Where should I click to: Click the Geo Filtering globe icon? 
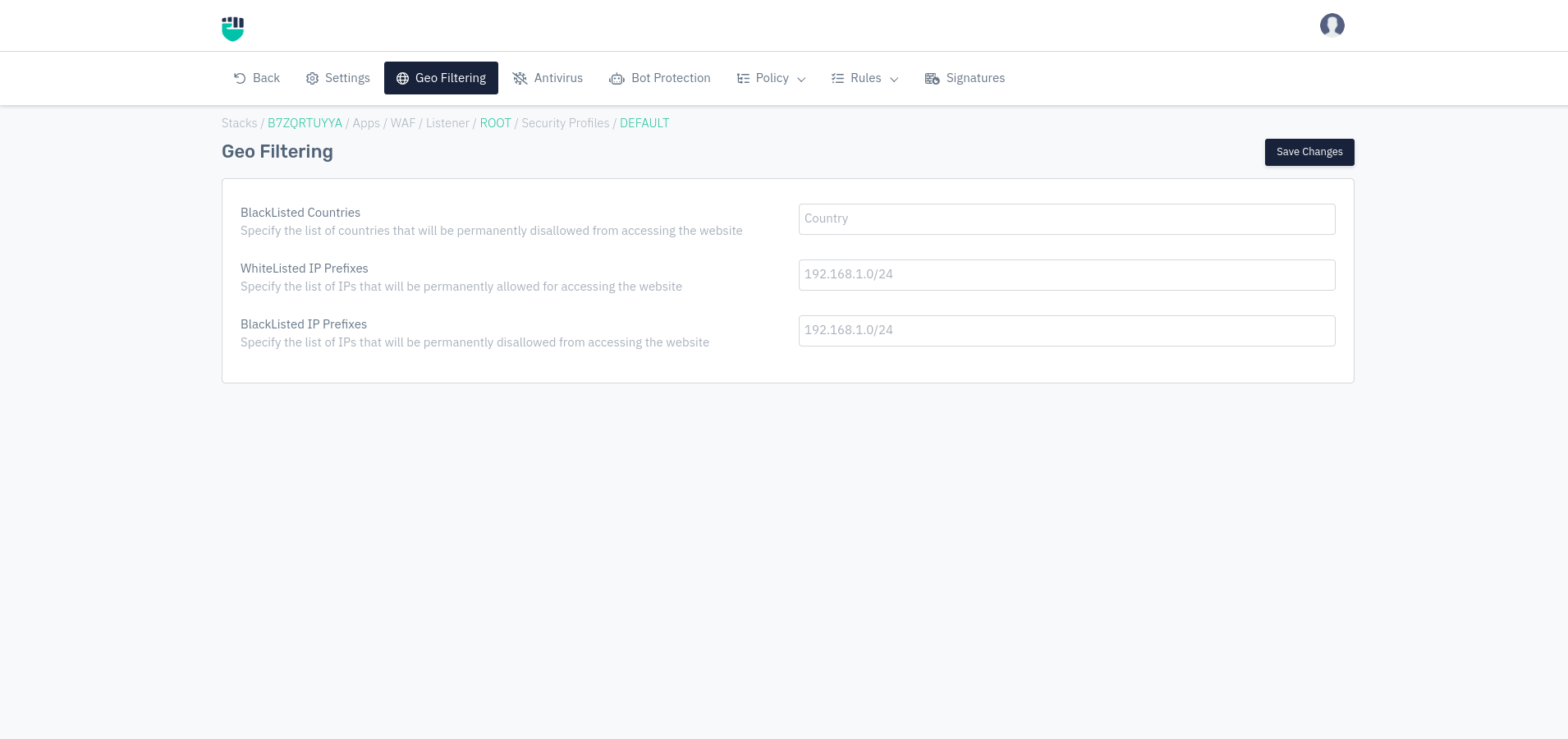pos(402,79)
